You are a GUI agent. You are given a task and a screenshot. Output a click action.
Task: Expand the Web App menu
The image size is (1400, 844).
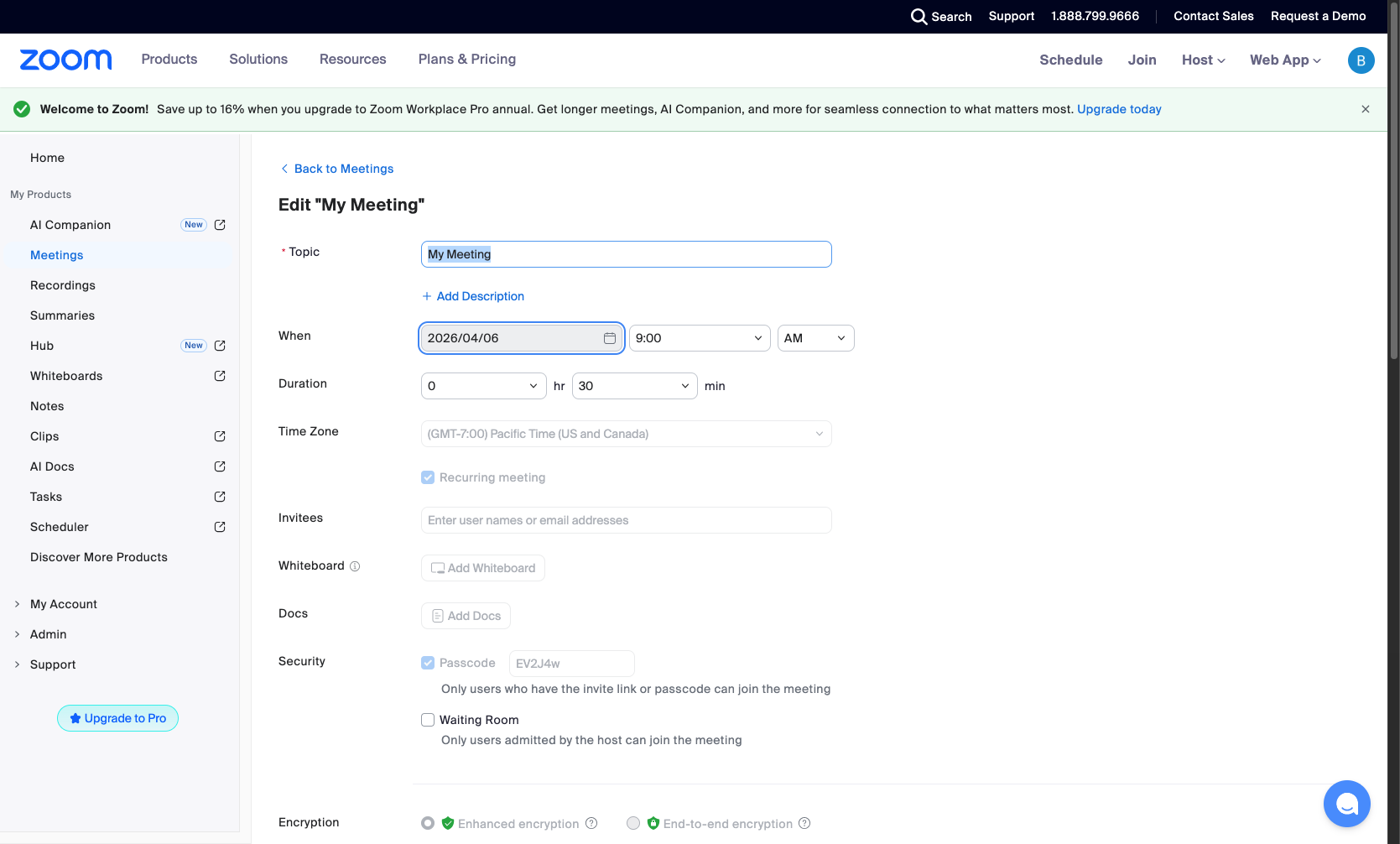point(1285,60)
